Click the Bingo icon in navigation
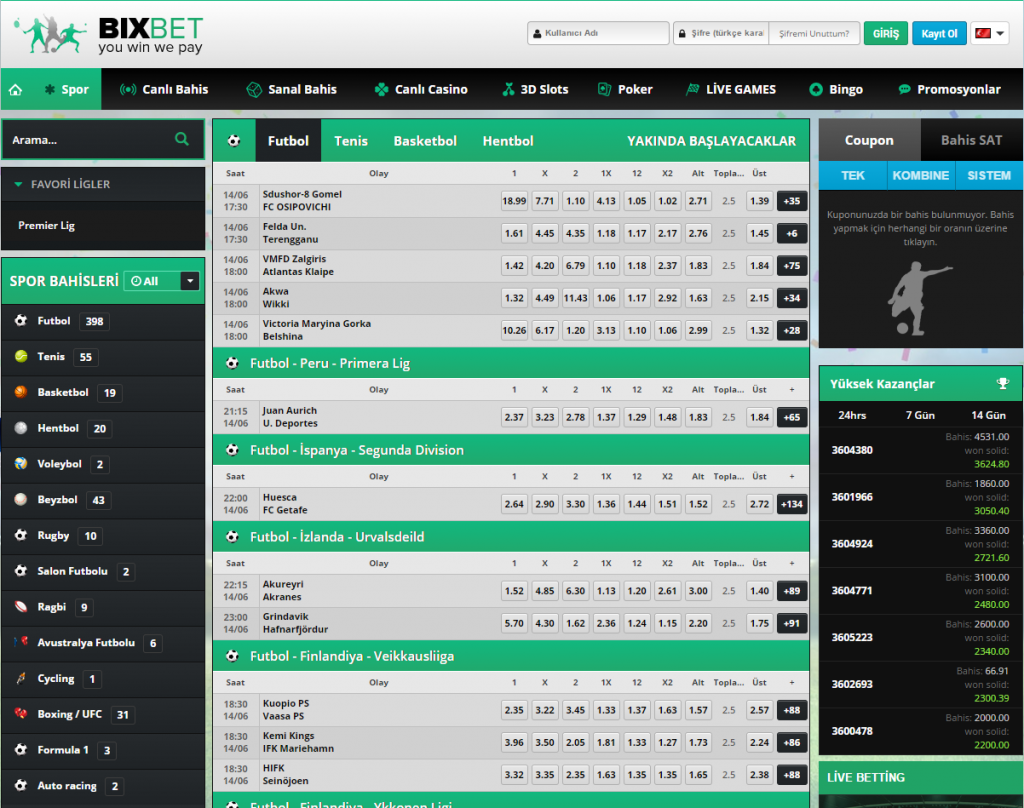 click(816, 89)
